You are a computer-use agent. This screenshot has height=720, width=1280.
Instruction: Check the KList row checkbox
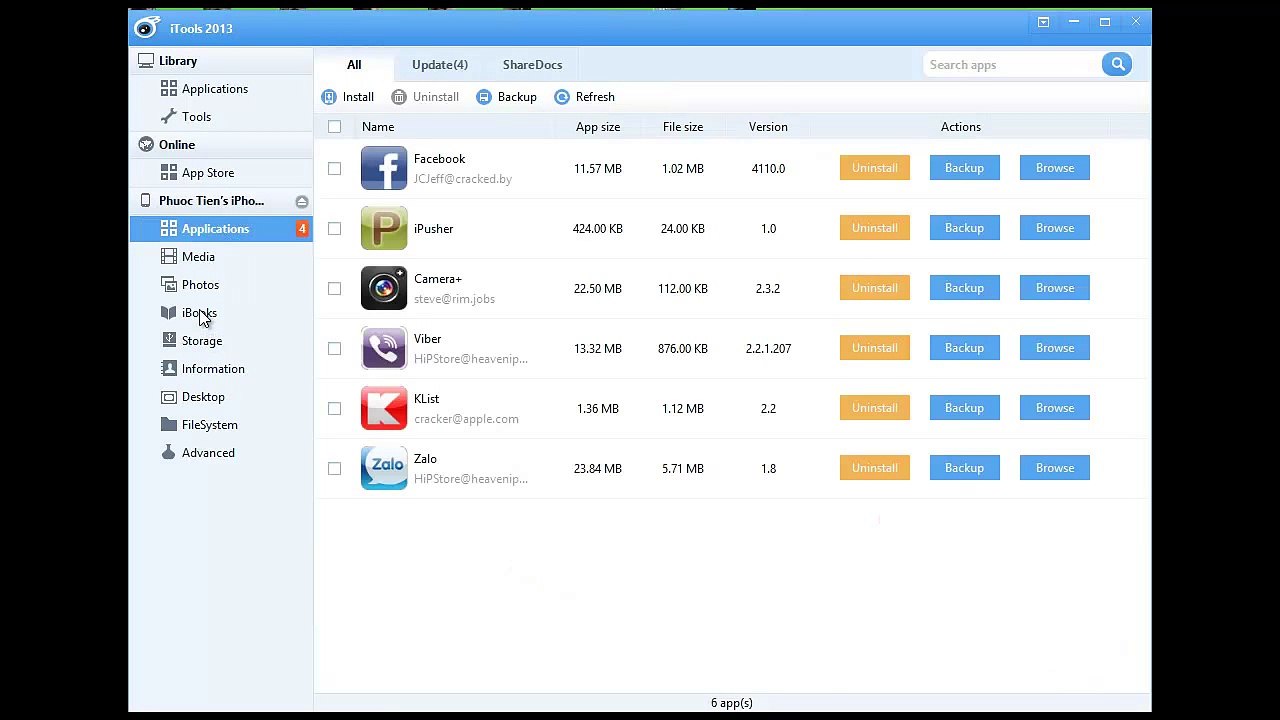[x=334, y=408]
